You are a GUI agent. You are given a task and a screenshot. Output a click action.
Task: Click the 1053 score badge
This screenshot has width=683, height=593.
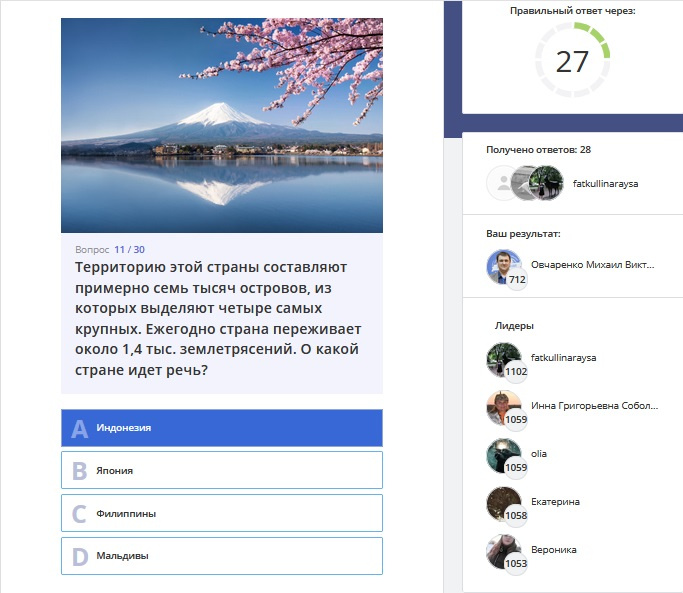516,563
